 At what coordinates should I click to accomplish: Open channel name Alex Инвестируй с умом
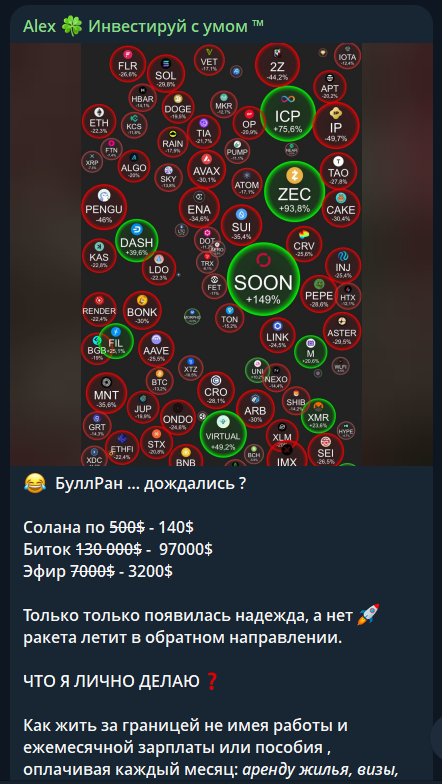click(143, 26)
